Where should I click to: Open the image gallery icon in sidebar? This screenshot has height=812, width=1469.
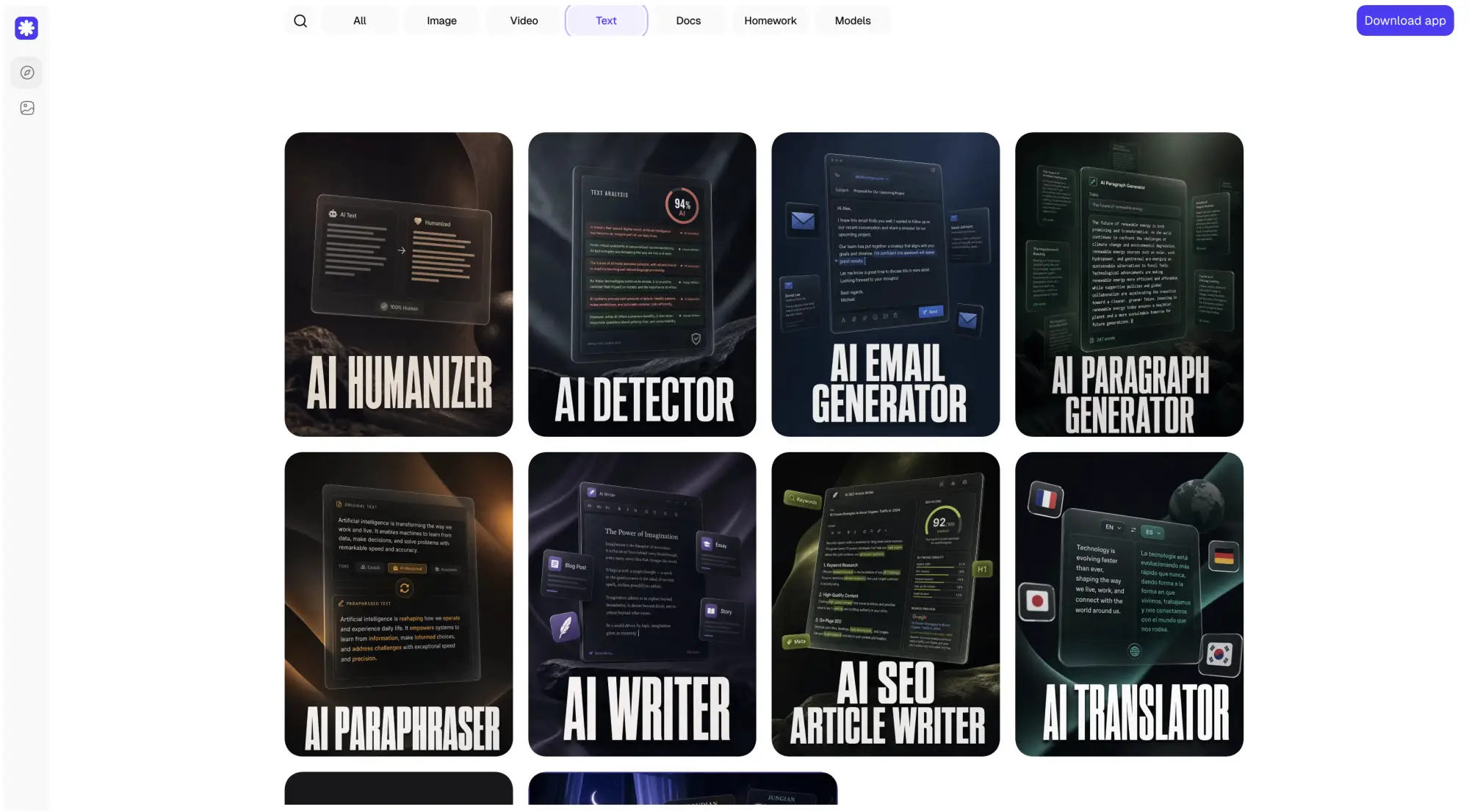[27, 108]
